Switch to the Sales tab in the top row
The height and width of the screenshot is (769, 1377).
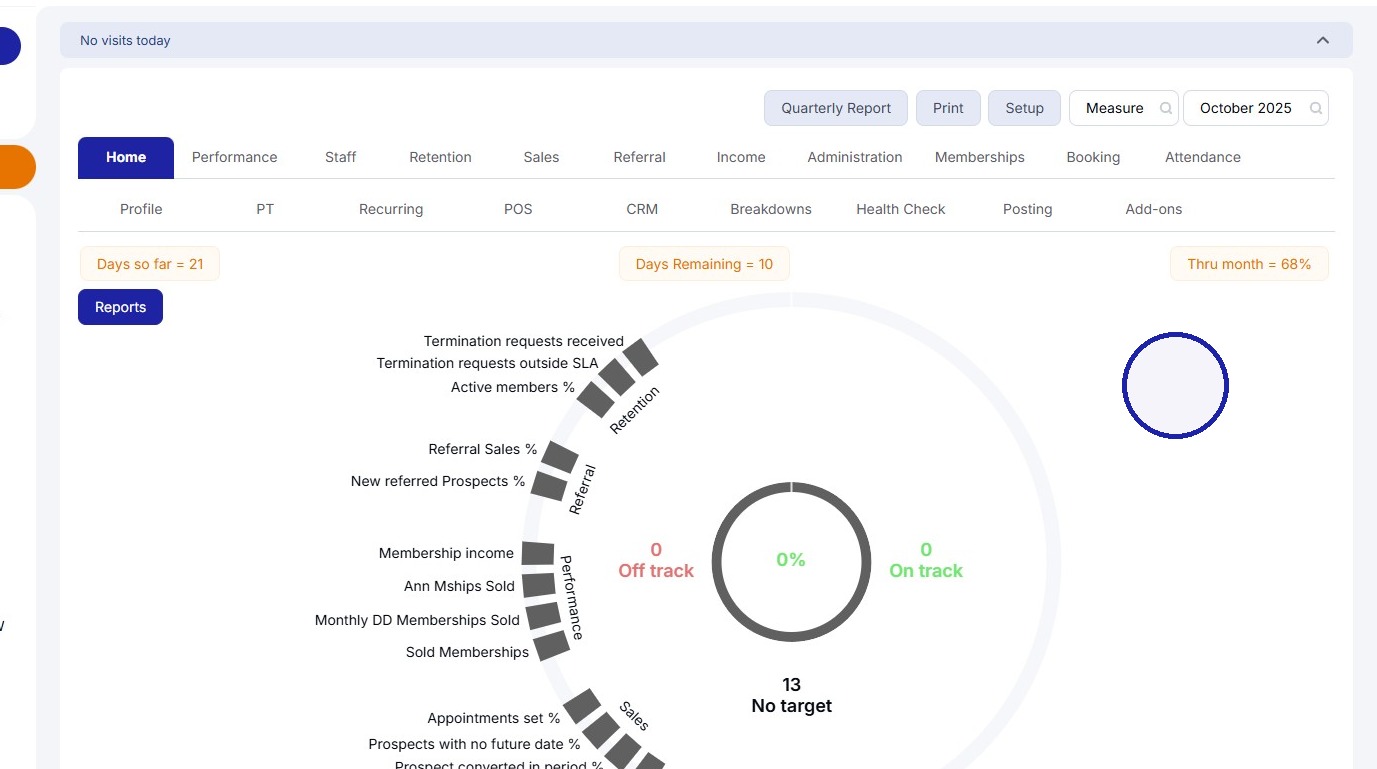pyautogui.click(x=541, y=157)
